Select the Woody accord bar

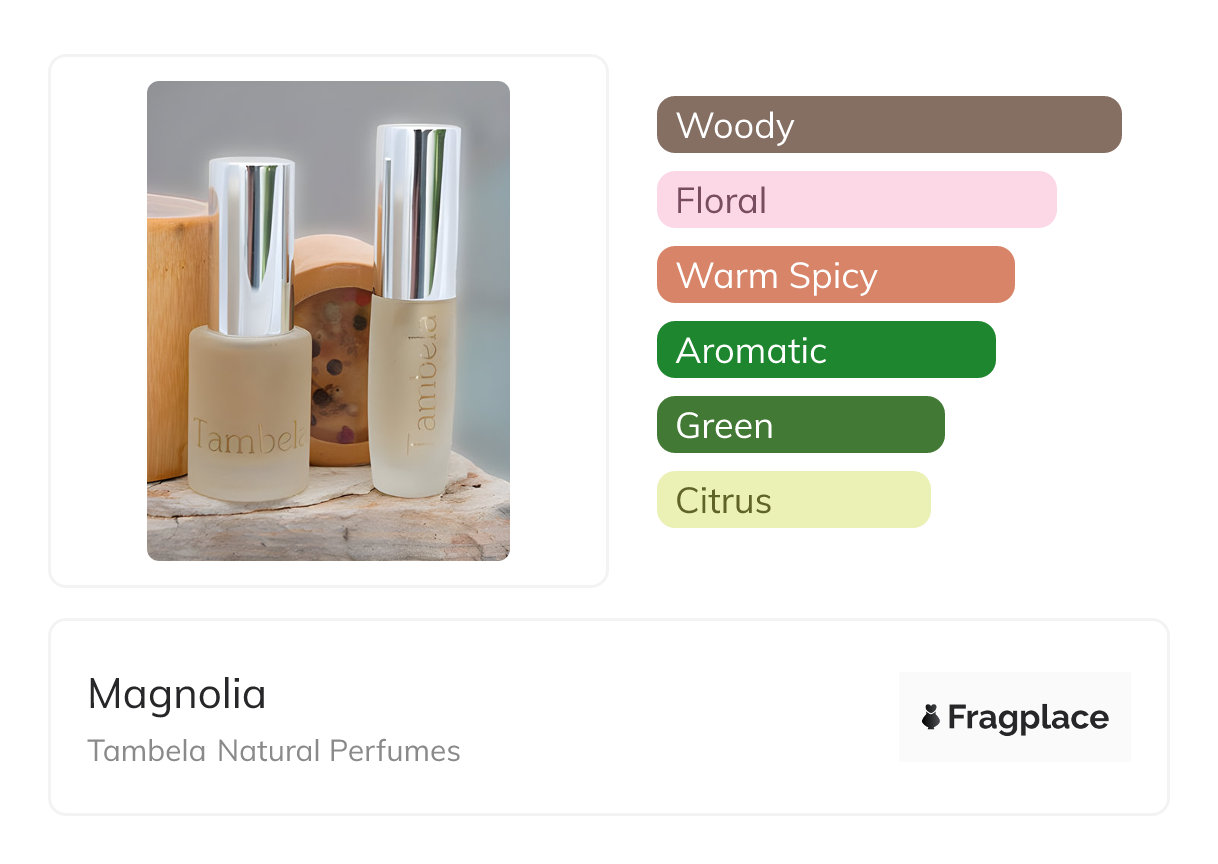click(888, 125)
